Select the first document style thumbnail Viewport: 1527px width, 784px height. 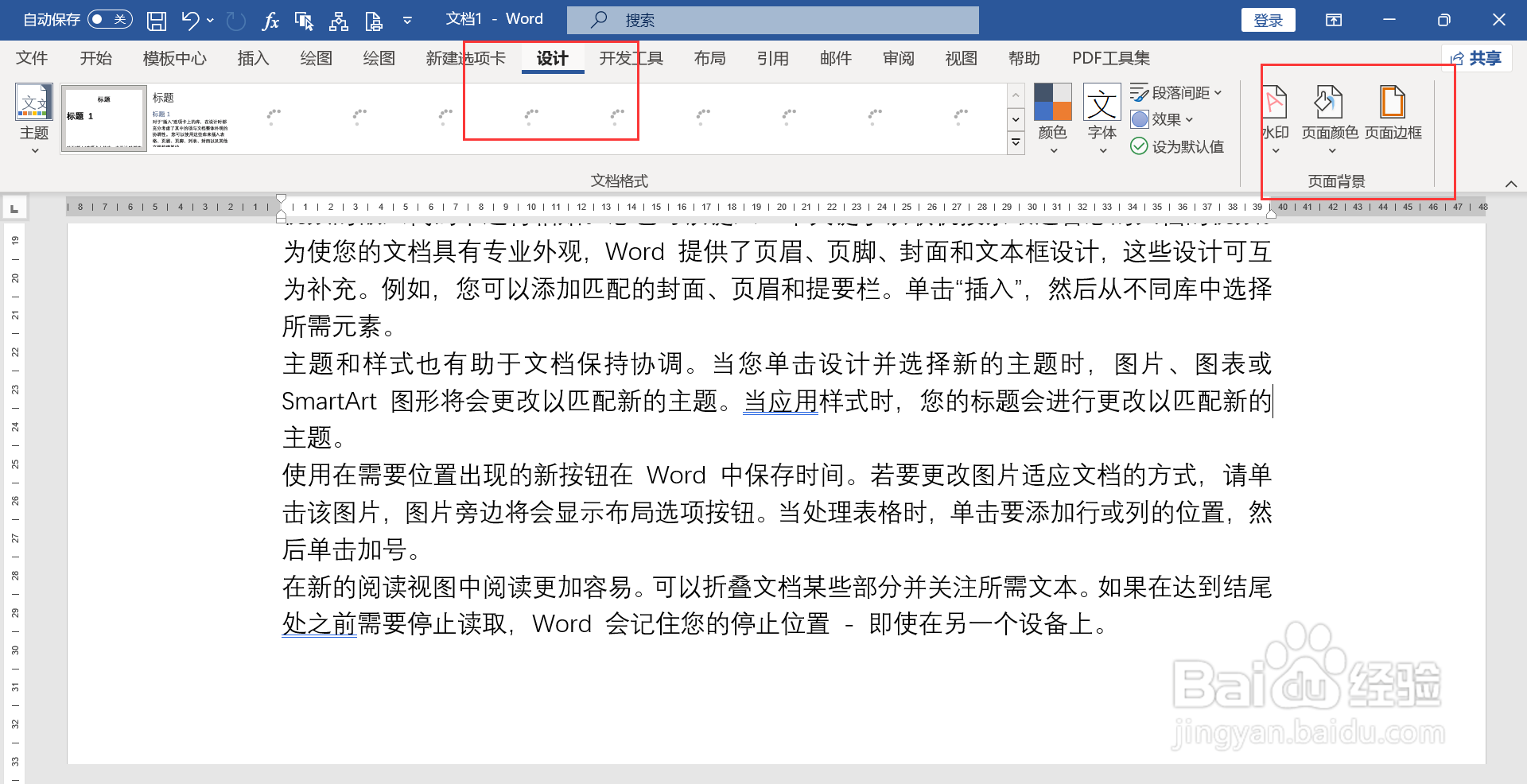(104, 118)
